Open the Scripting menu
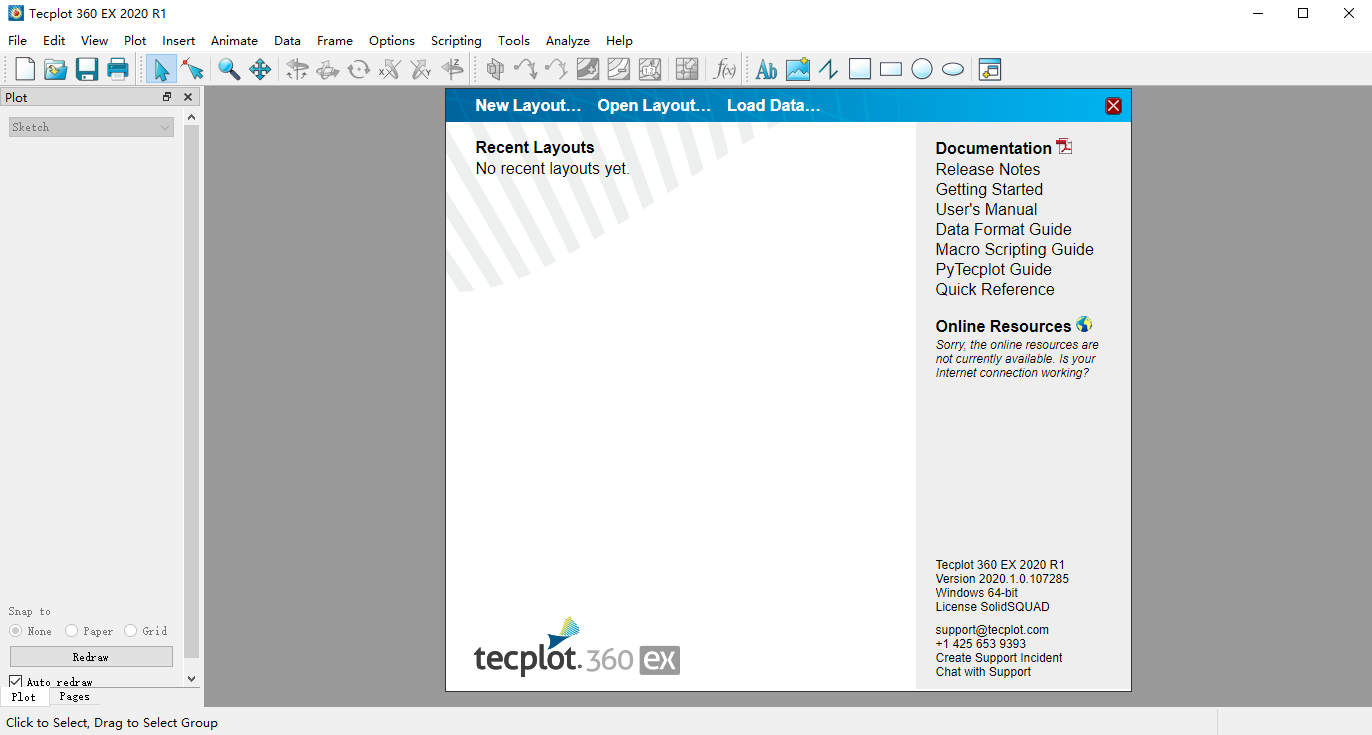The image size is (1372, 735). click(456, 41)
